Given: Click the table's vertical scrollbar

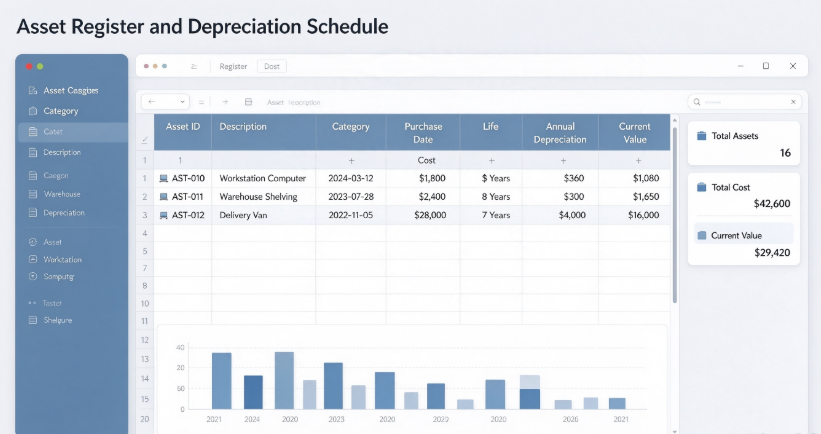Looking at the screenshot, I should pyautogui.click(x=674, y=215).
